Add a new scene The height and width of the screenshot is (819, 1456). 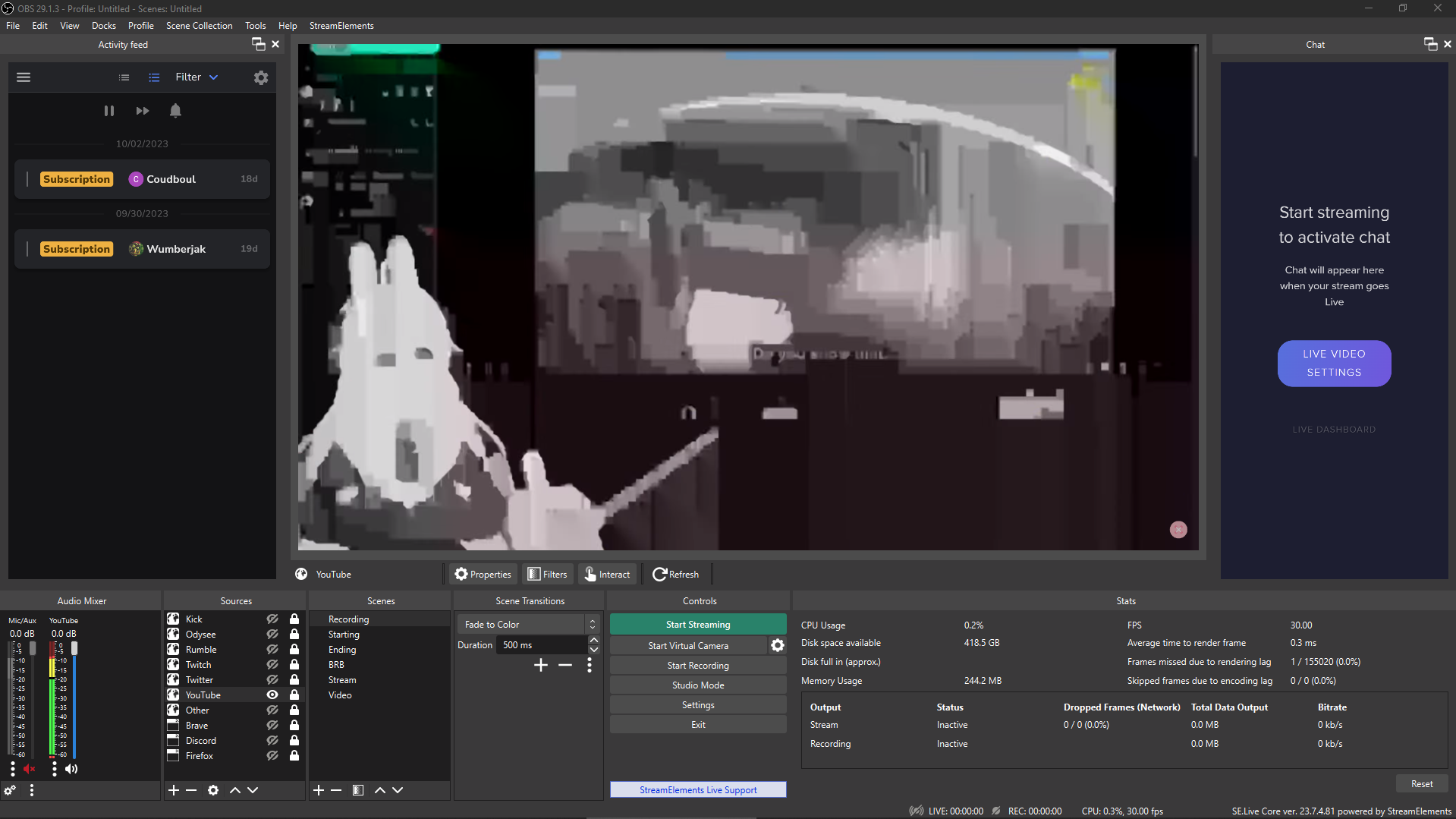coord(319,790)
